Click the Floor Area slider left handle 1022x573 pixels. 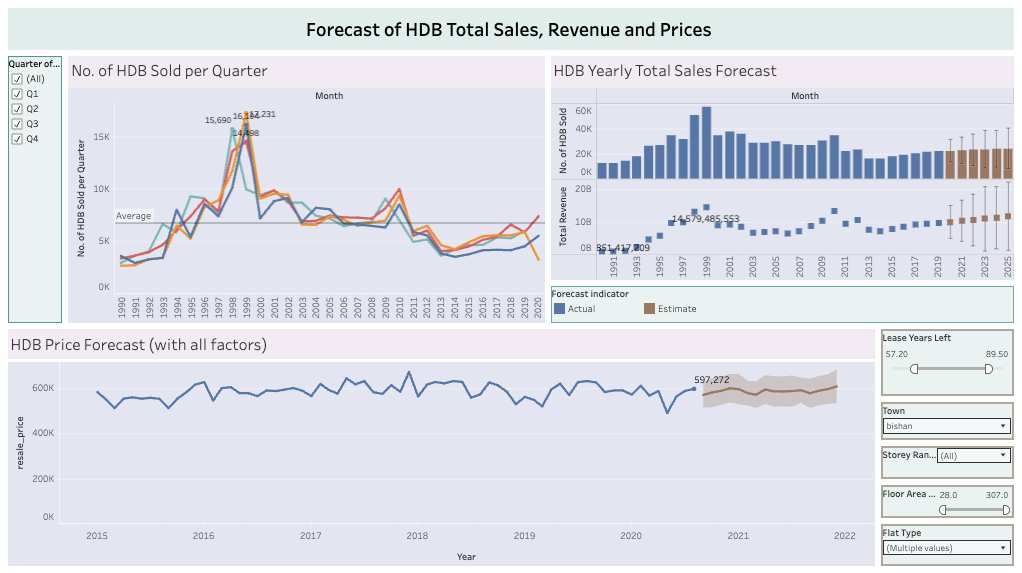point(943,510)
